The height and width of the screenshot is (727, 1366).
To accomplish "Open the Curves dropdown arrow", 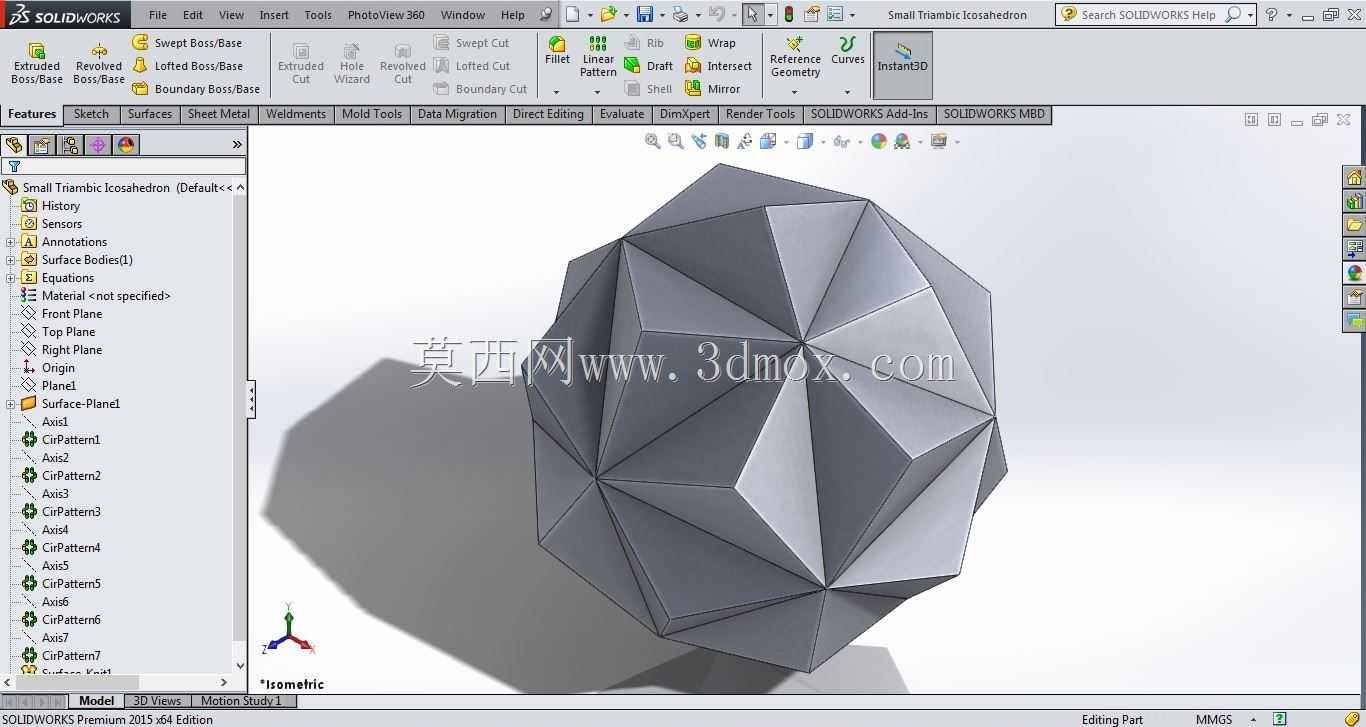I will click(x=848, y=91).
